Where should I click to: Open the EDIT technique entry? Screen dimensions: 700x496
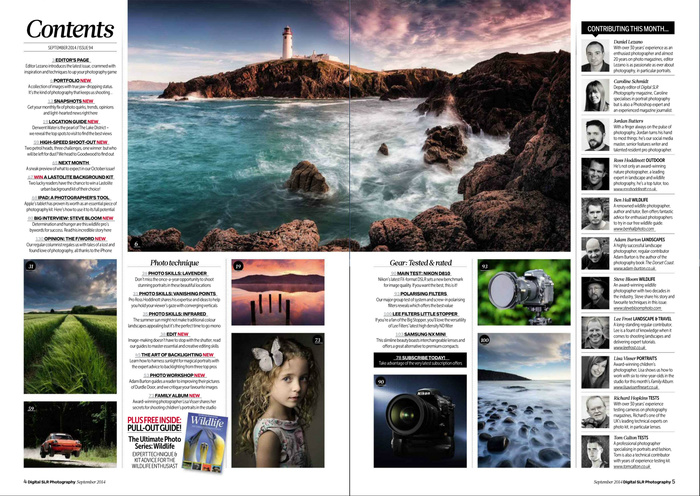(175, 334)
